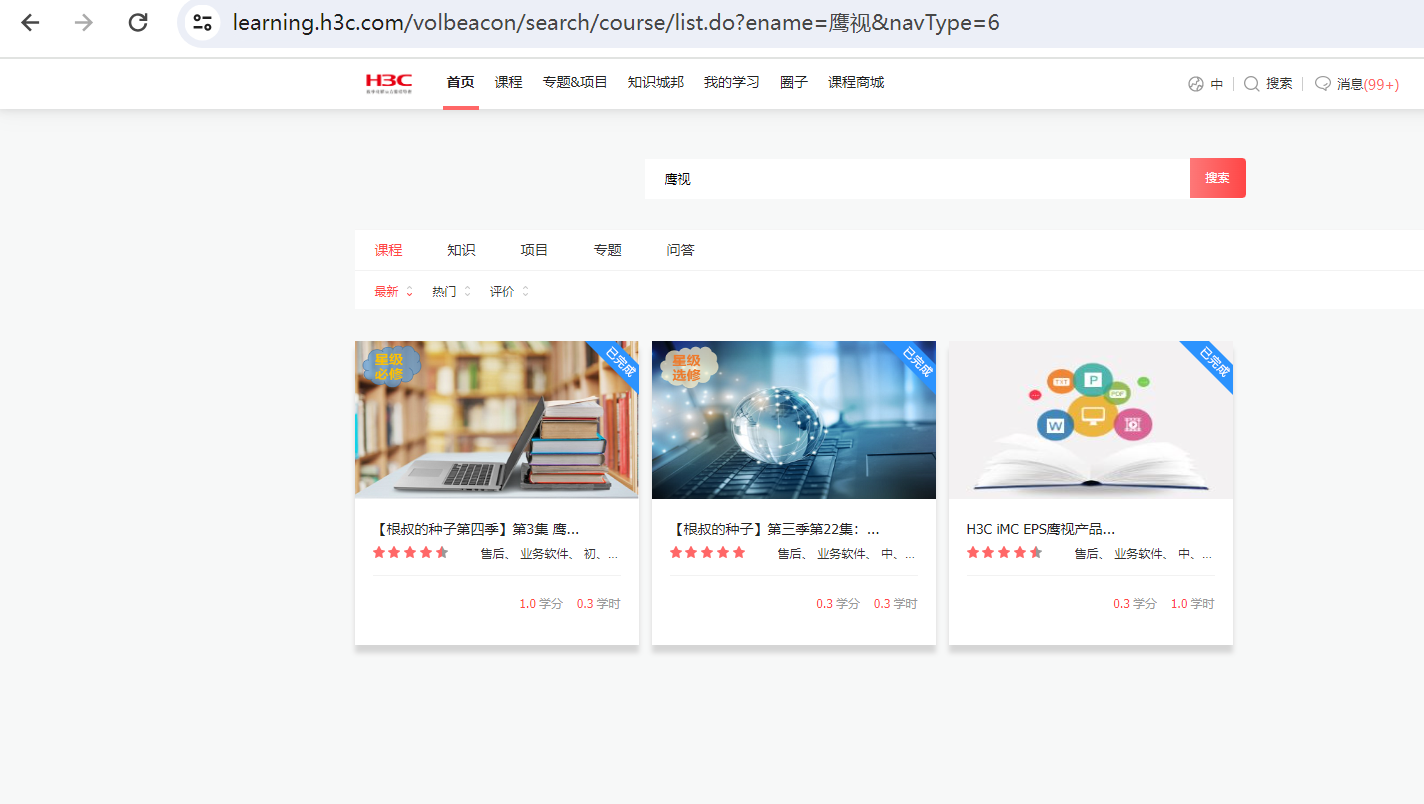The image size is (1424, 804).
Task: Click 0.3 学分 on the 第三季第22集 card
Action: tap(838, 604)
